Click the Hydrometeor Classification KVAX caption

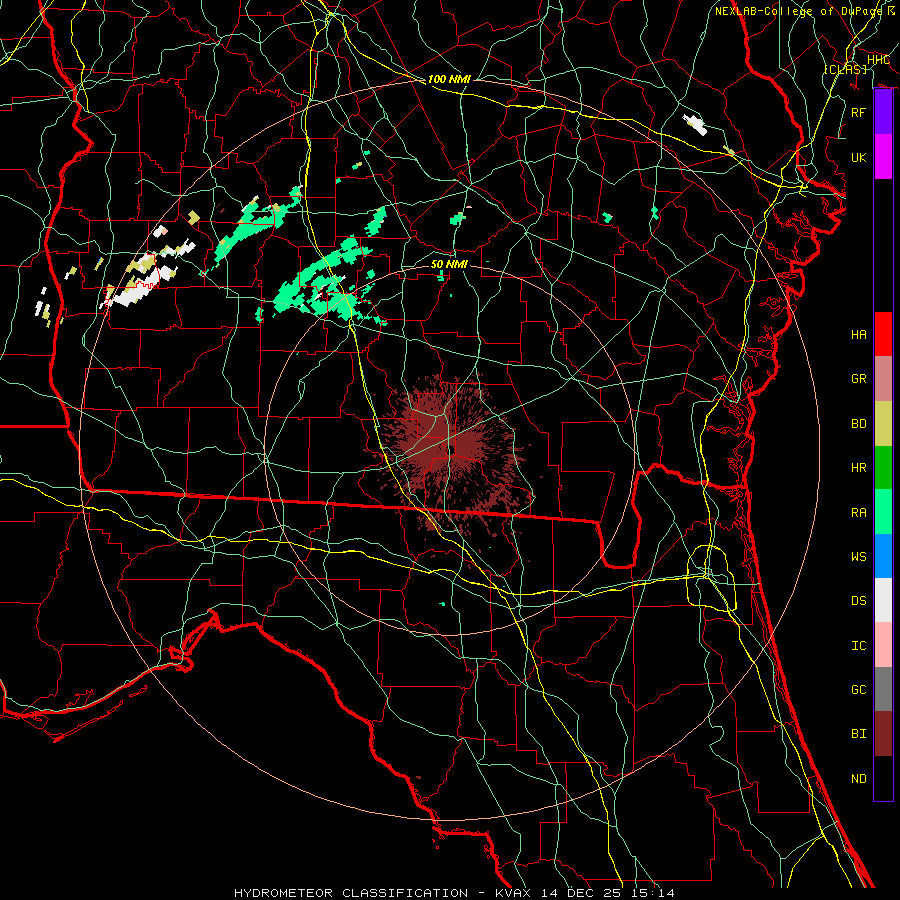coord(454,893)
